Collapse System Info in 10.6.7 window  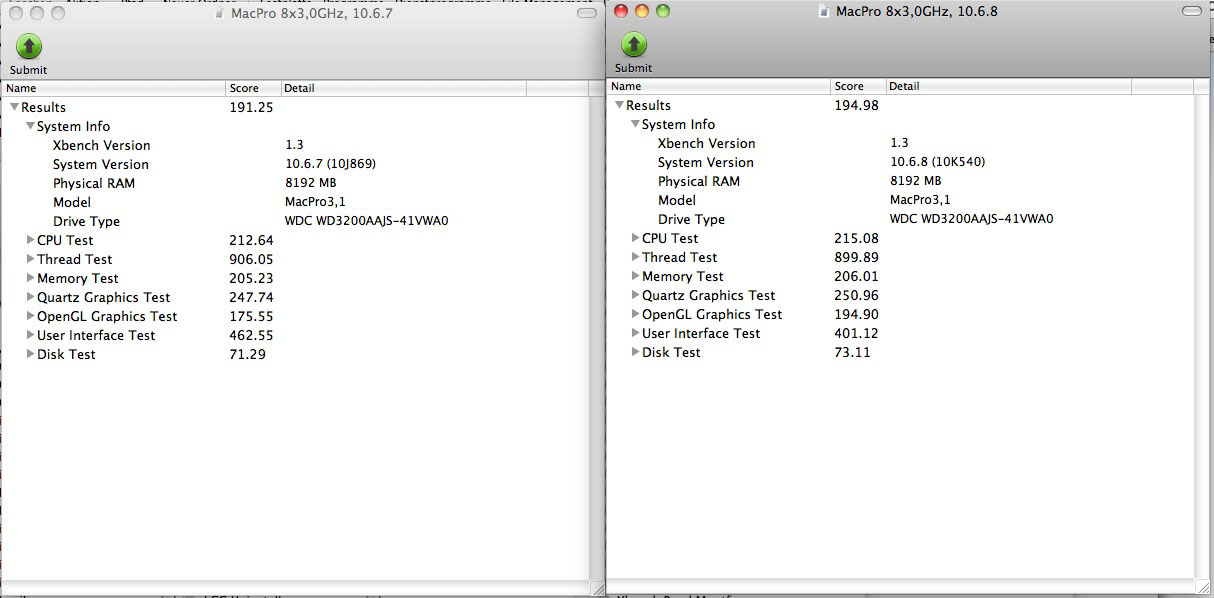click(30, 126)
